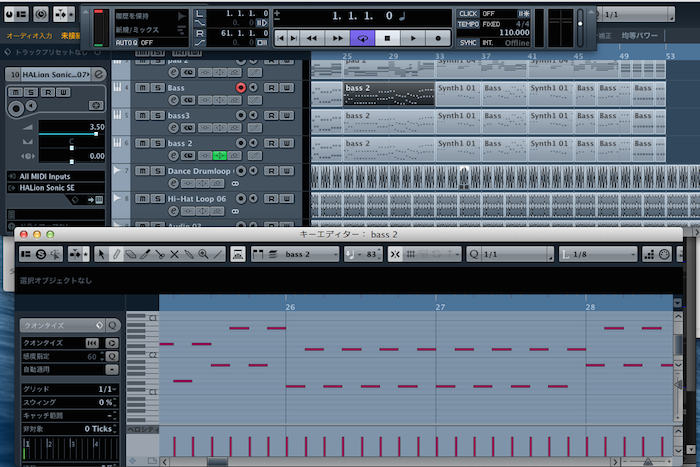Toggle the CLICK metronome button
700x467 pixels.
pos(468,14)
